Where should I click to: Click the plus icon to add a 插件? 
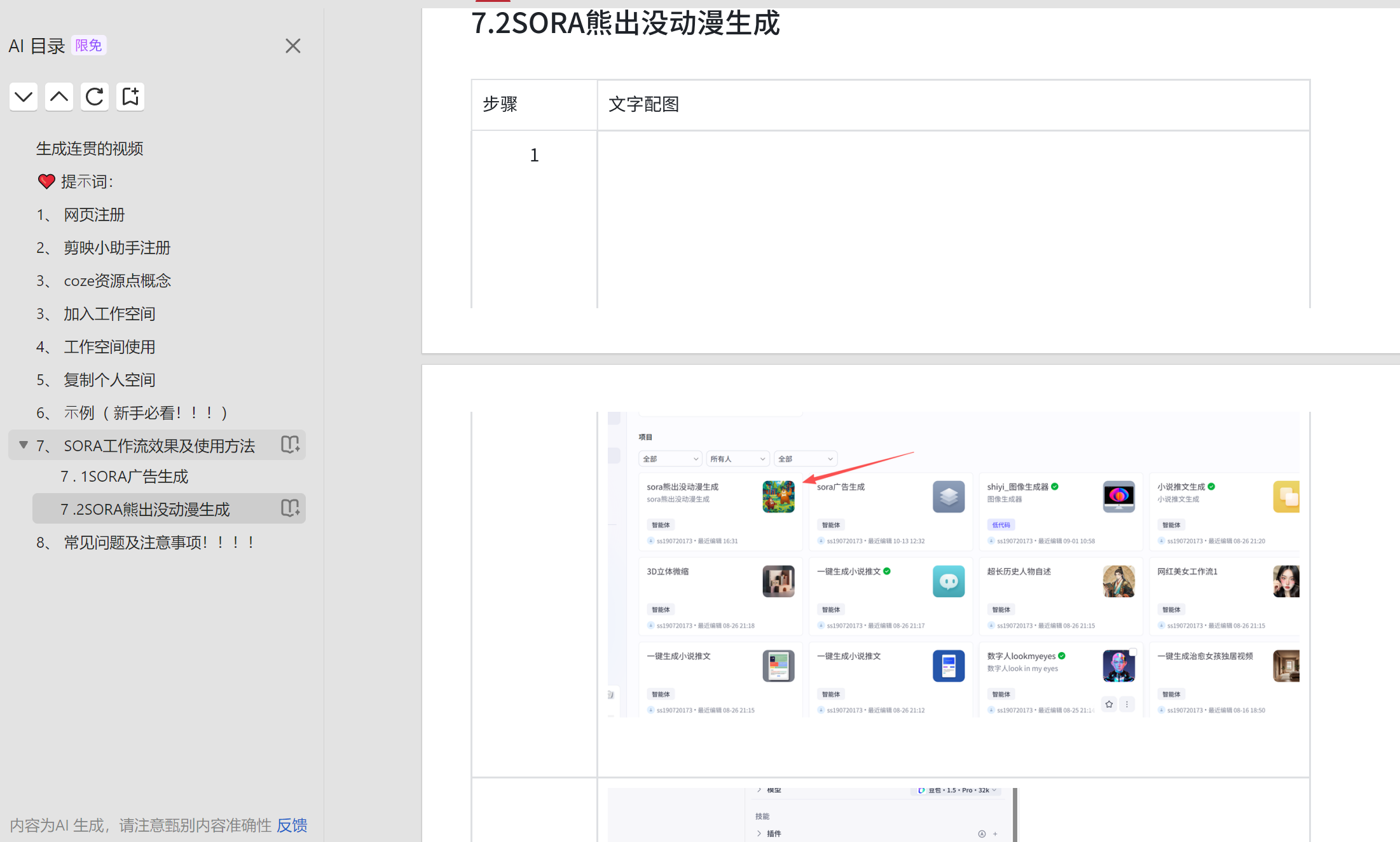coord(996,834)
